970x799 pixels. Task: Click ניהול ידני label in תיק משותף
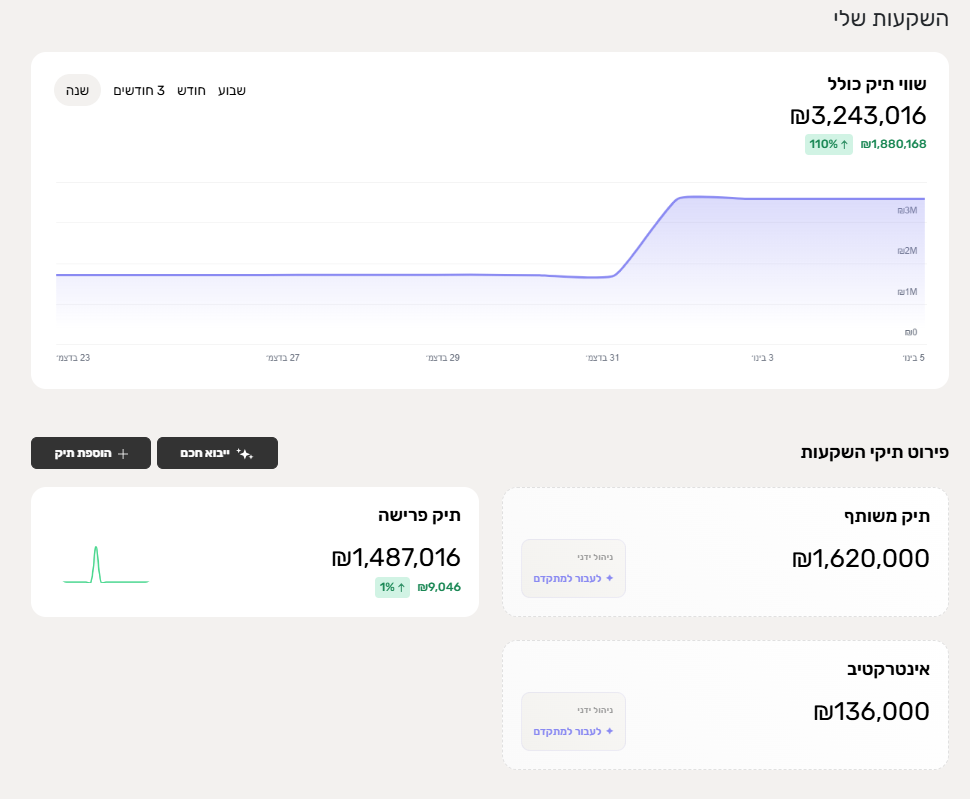point(594,557)
